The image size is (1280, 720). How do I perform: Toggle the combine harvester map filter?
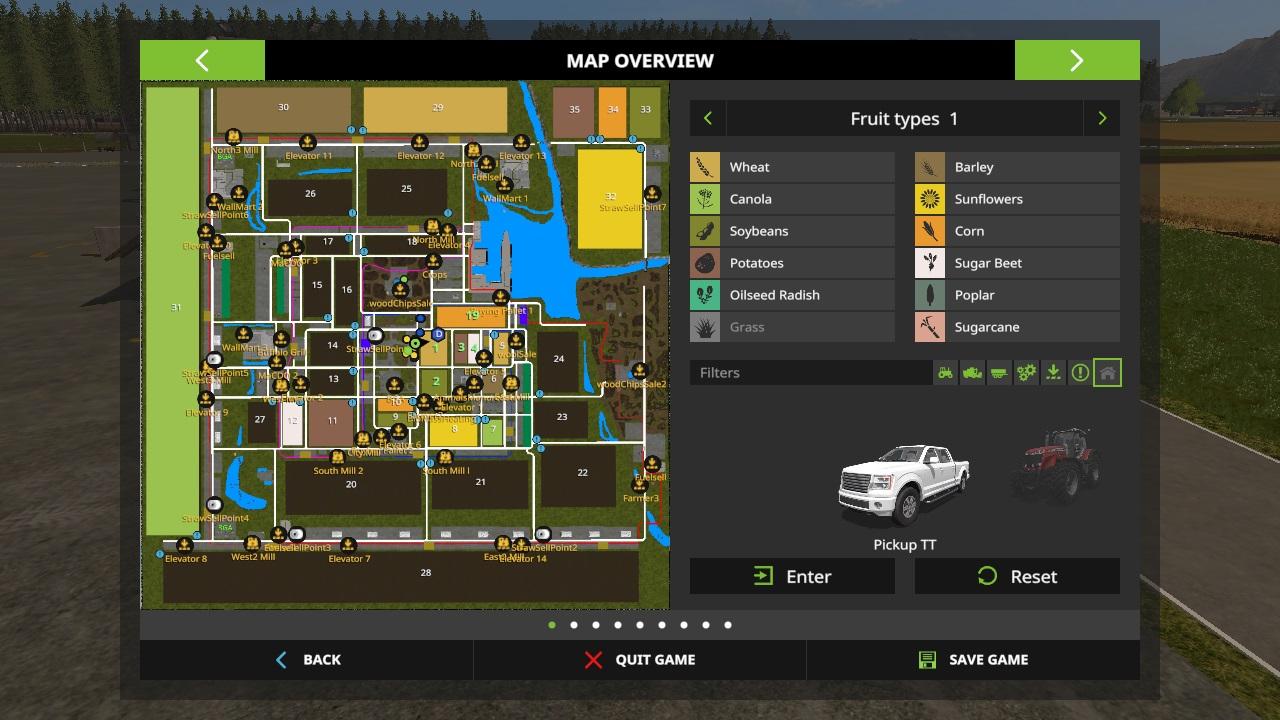pyautogui.click(x=972, y=373)
